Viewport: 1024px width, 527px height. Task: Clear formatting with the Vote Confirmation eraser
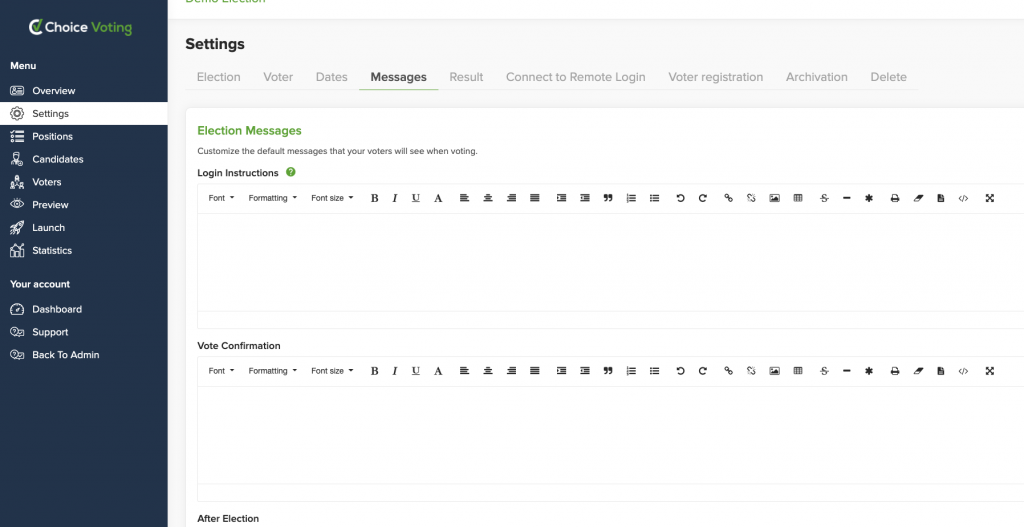point(918,371)
